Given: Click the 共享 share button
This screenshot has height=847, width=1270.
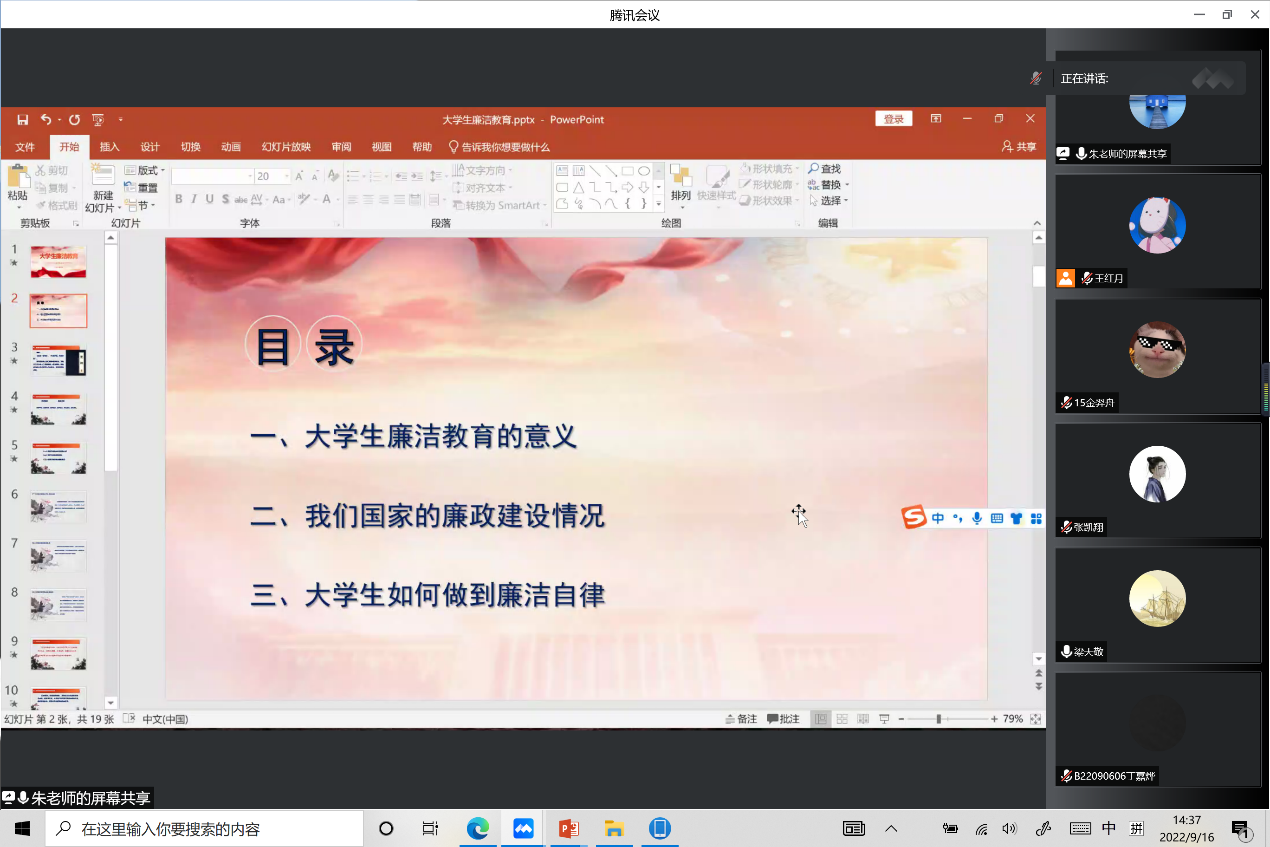Looking at the screenshot, I should pyautogui.click(x=1019, y=147).
